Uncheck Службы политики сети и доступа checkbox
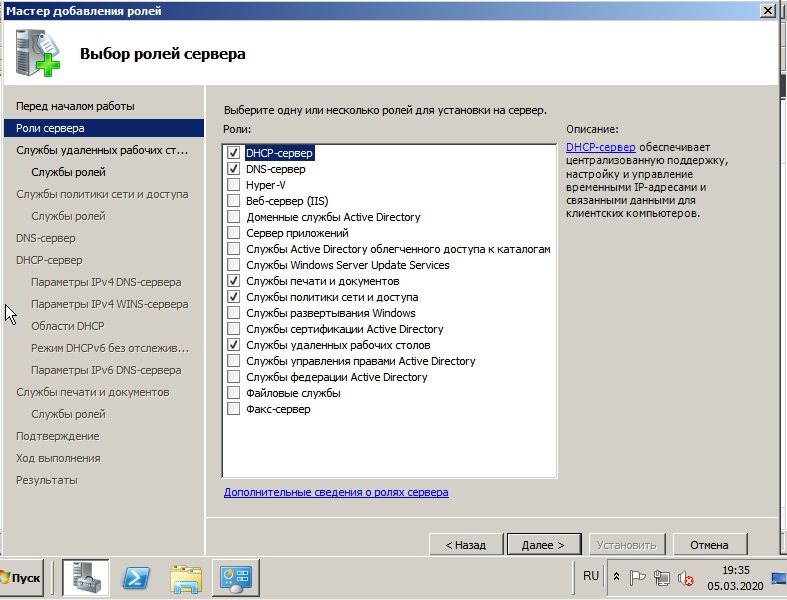787x600 pixels. [x=233, y=297]
